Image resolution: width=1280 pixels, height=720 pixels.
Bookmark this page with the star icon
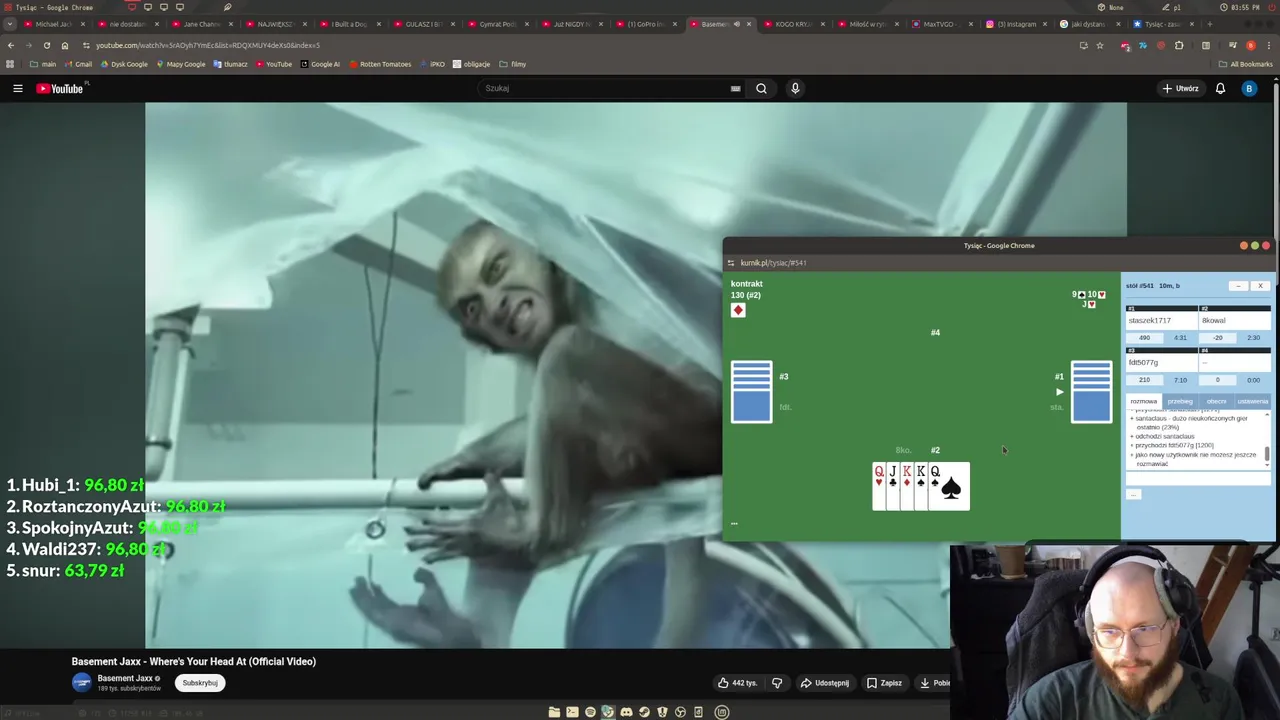click(1099, 45)
